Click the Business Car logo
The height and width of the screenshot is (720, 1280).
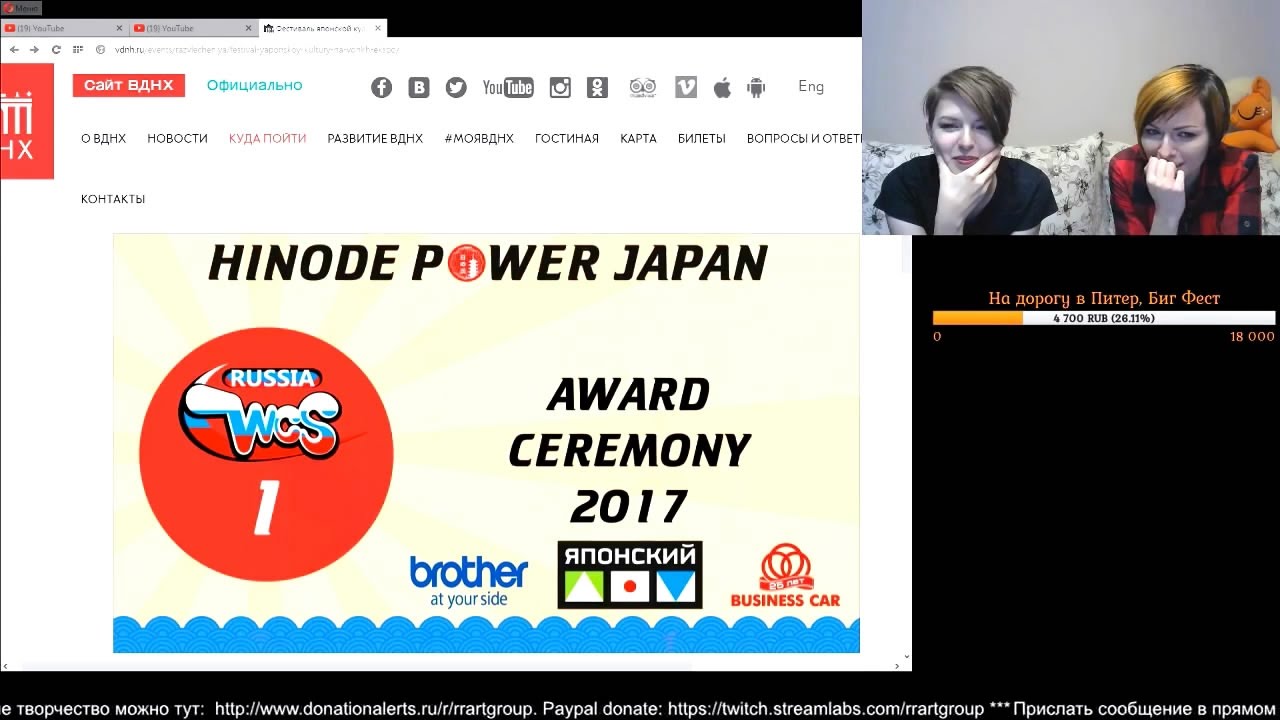(x=785, y=576)
